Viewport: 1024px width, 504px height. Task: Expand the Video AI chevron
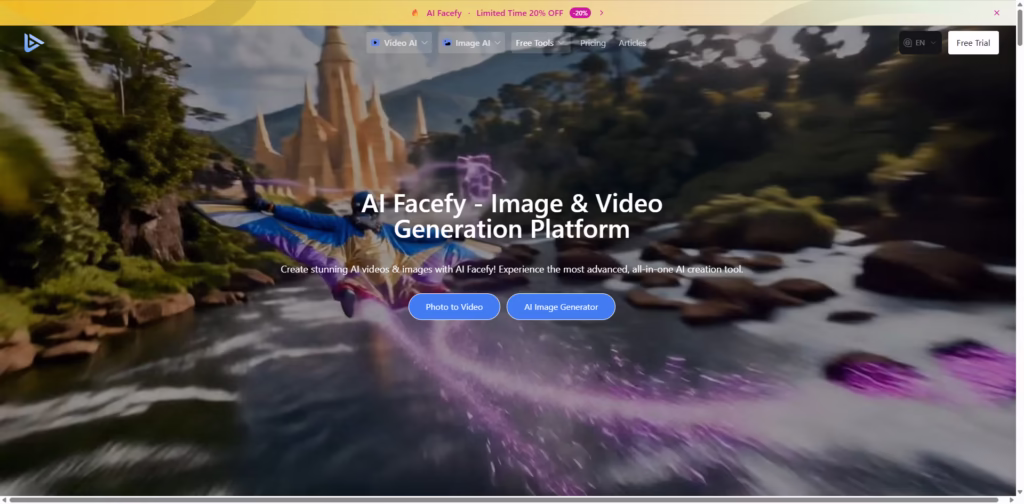pos(425,43)
